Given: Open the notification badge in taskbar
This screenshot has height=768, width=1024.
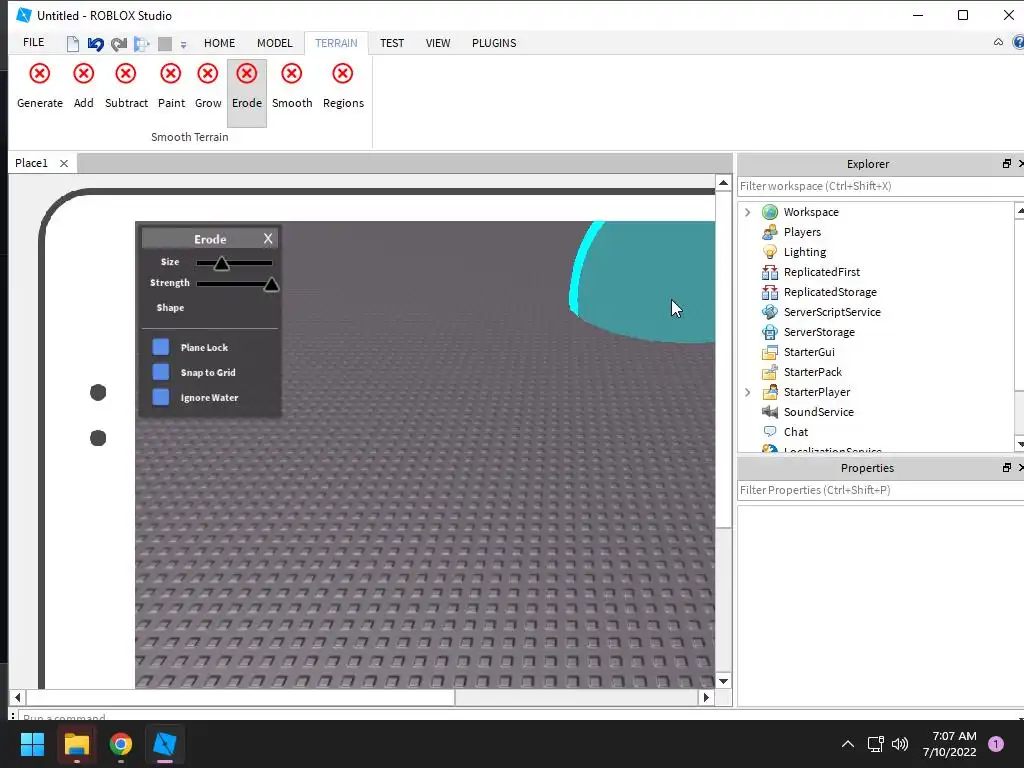Looking at the screenshot, I should (x=996, y=744).
